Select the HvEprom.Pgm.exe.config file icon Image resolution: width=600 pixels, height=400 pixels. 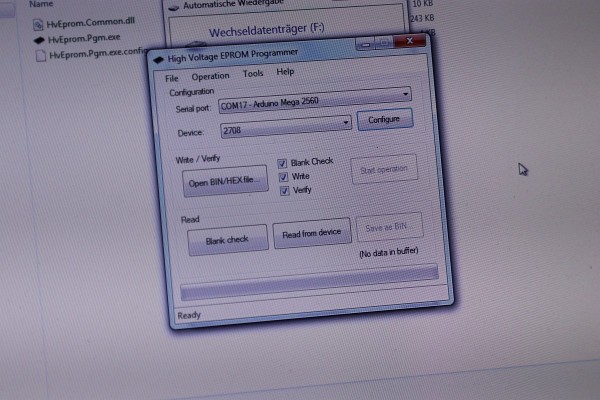tap(40, 54)
